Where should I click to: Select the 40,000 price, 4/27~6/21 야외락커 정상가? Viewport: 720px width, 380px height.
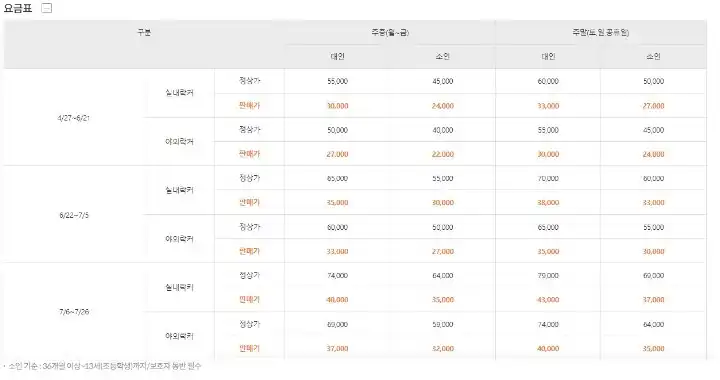coord(443,130)
